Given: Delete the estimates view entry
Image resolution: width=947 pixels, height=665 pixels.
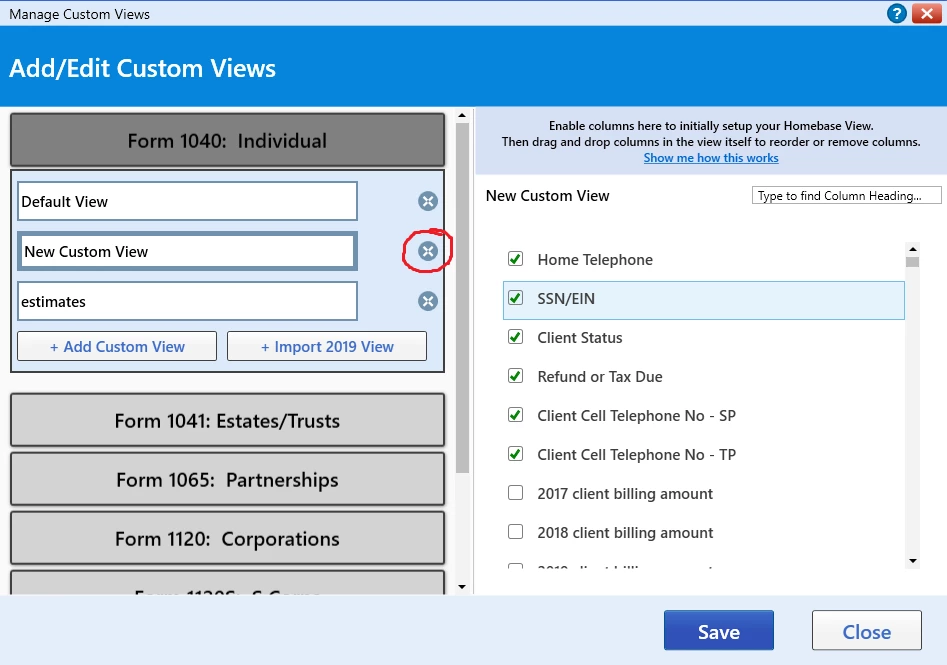Looking at the screenshot, I should (428, 301).
